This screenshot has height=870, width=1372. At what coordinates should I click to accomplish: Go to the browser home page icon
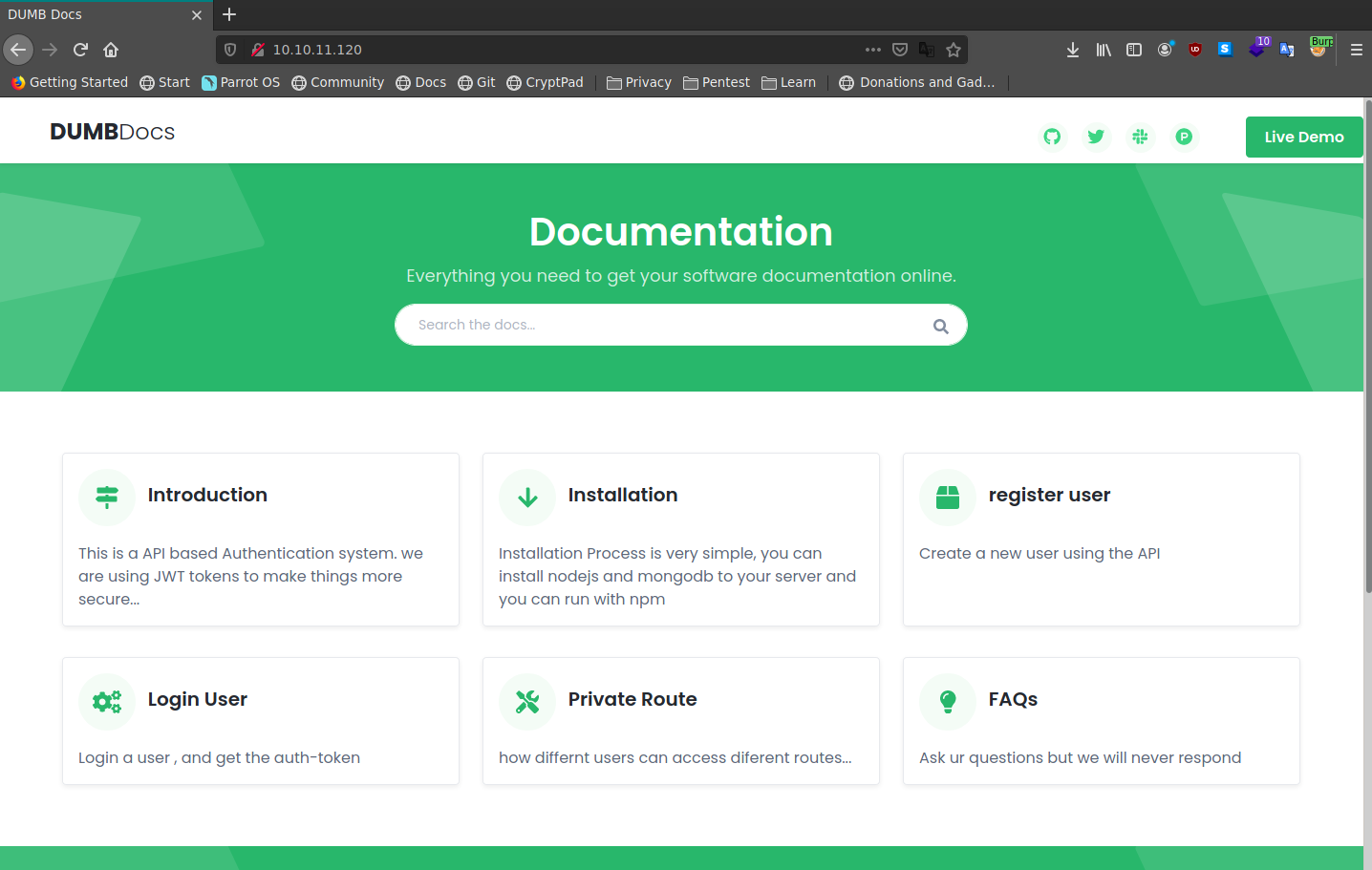[111, 50]
